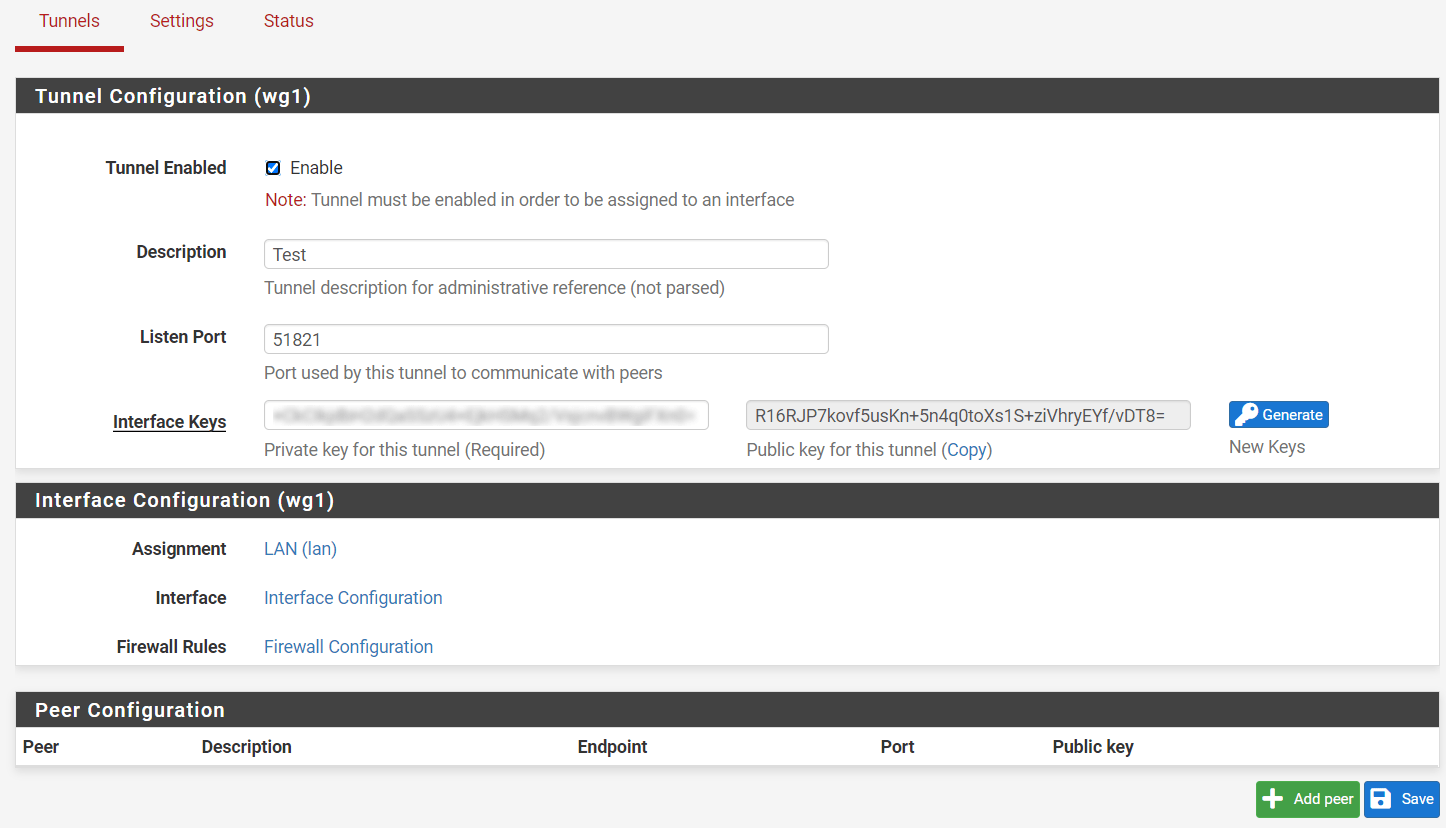Click the Copy public key link

967,450
